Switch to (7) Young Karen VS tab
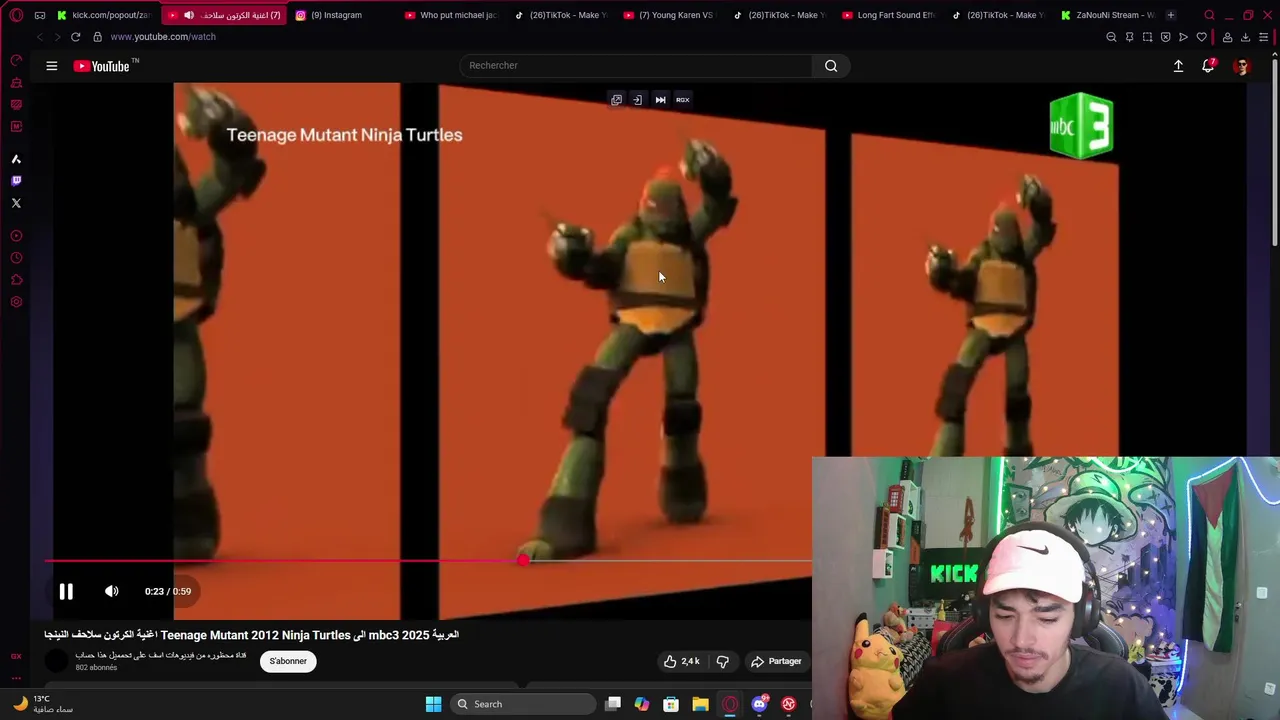 pyautogui.click(x=669, y=15)
